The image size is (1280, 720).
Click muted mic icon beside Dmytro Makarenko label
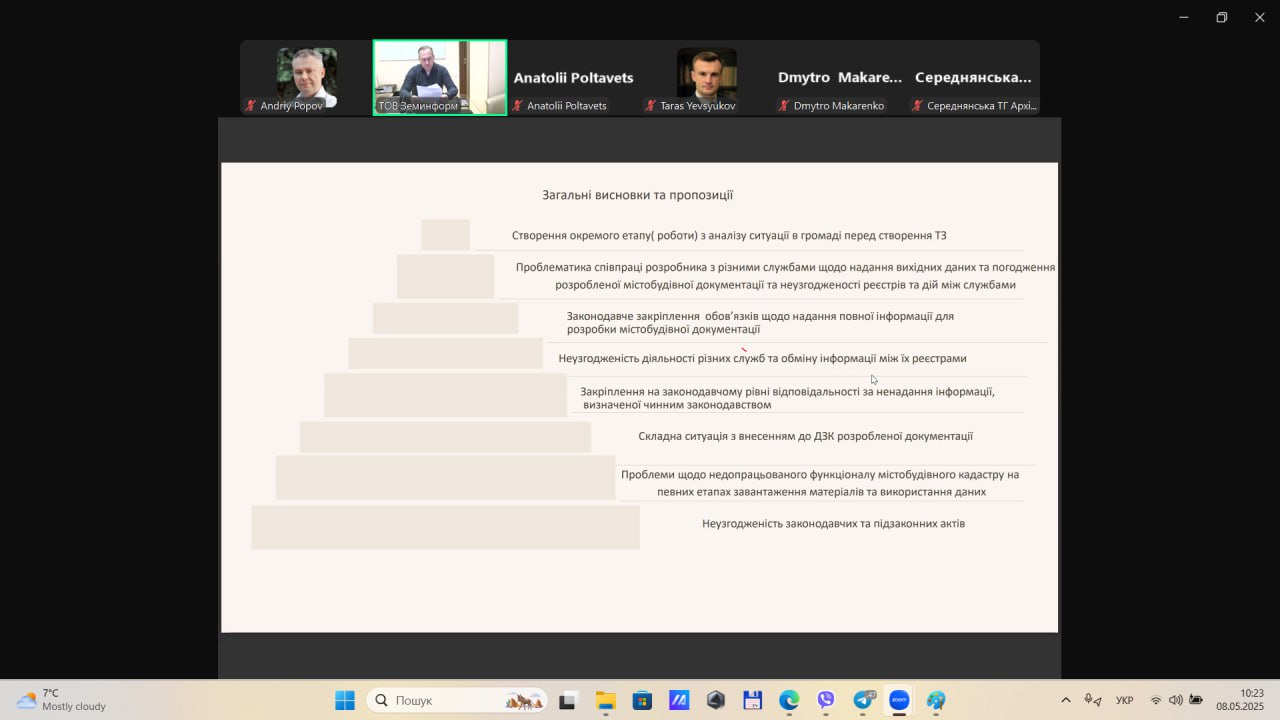click(784, 106)
